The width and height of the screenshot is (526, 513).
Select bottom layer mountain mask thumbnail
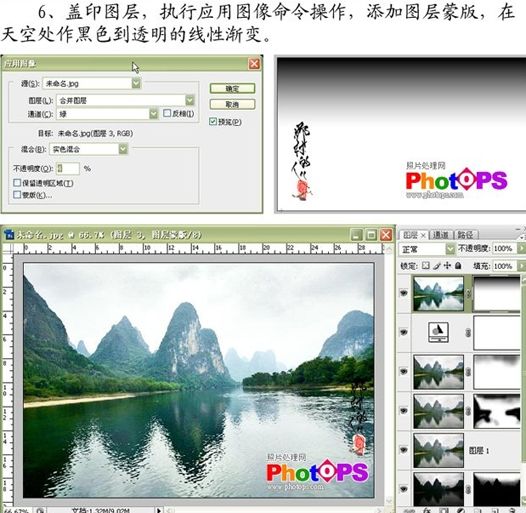tap(497, 489)
